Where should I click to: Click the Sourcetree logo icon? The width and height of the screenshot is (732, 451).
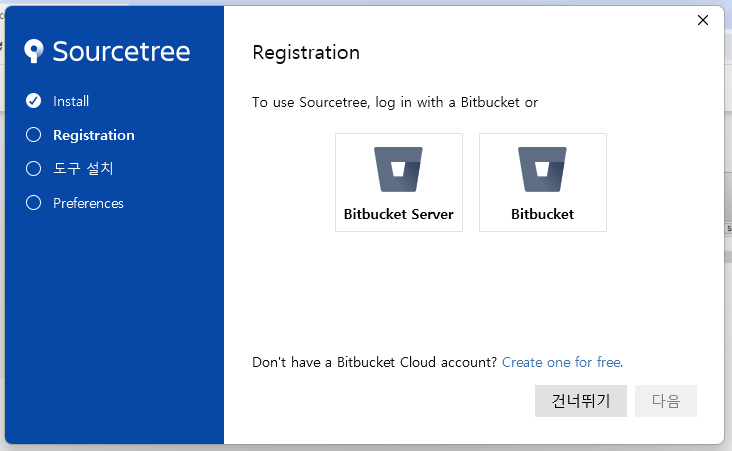[34, 51]
